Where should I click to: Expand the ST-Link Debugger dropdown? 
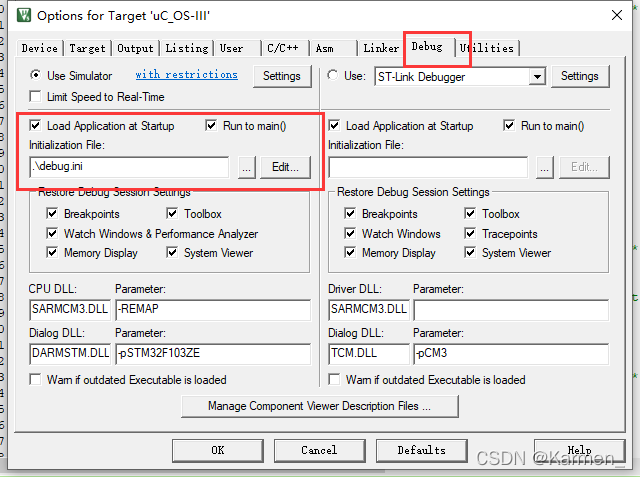coord(537,76)
